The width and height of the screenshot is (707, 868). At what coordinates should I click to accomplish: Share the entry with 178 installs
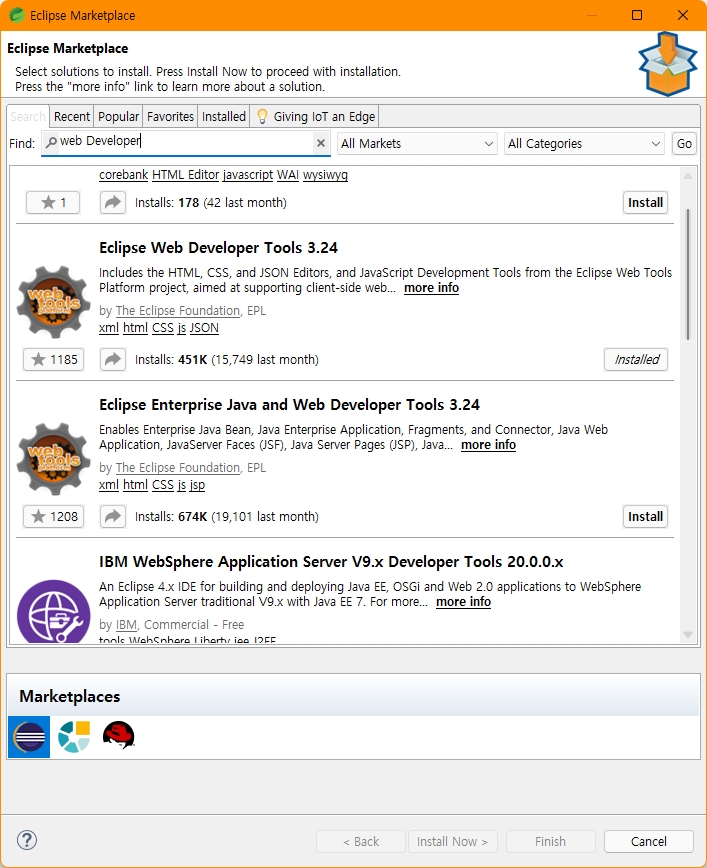tap(113, 203)
